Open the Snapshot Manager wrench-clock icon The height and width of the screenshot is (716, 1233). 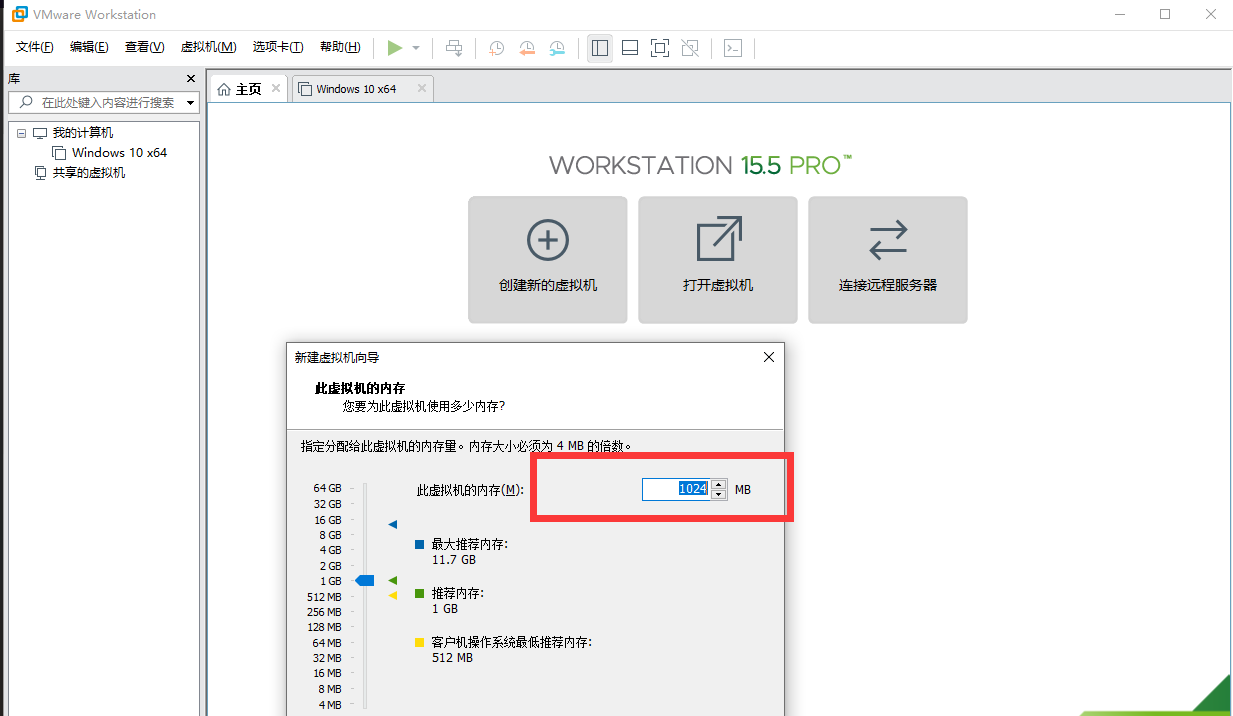(557, 47)
